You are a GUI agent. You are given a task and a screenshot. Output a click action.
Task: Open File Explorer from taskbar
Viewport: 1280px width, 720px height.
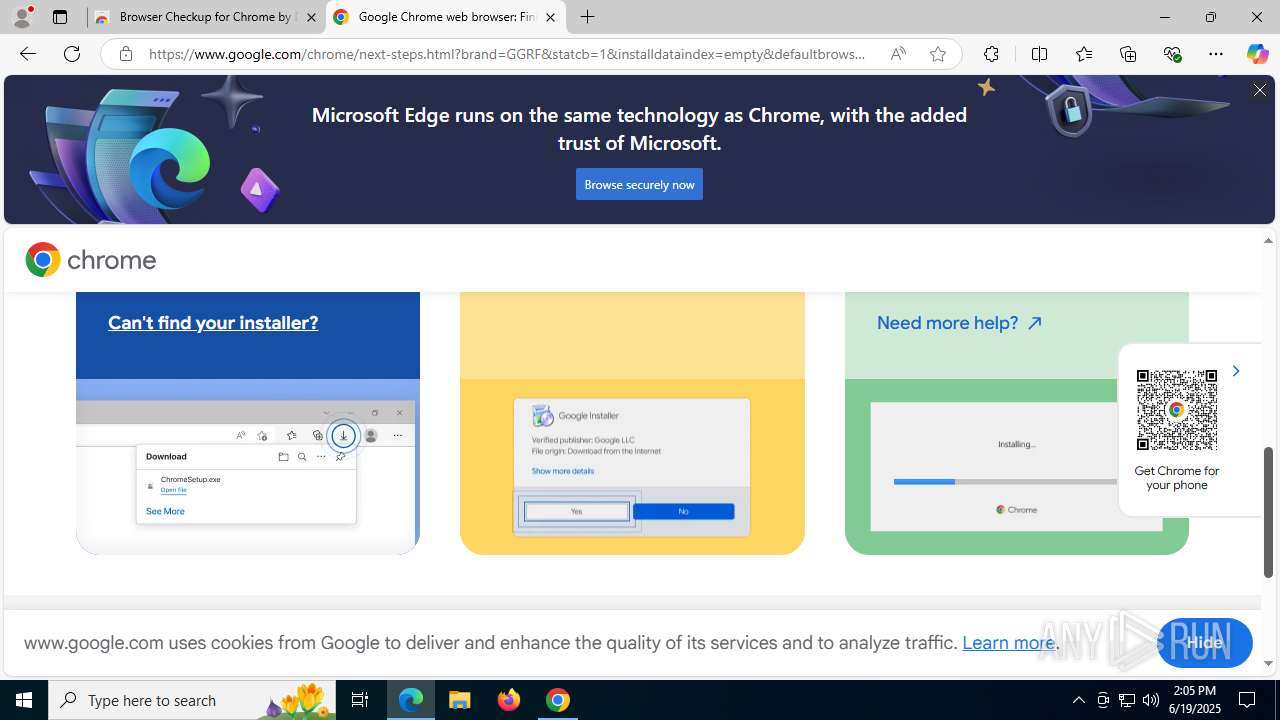click(460, 700)
